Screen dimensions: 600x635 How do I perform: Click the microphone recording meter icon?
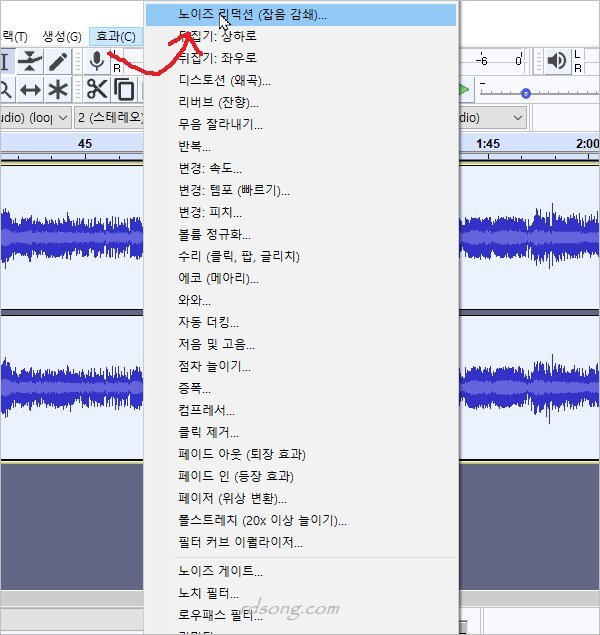[98, 62]
